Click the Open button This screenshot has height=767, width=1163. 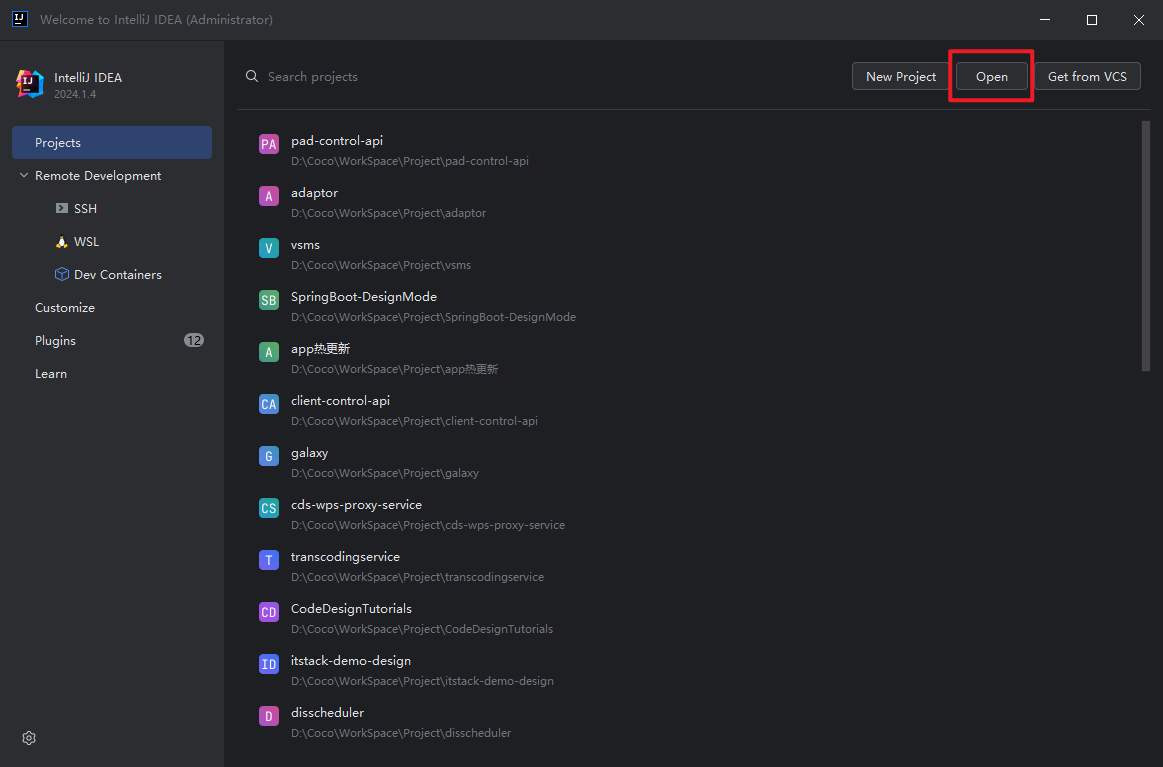click(992, 76)
